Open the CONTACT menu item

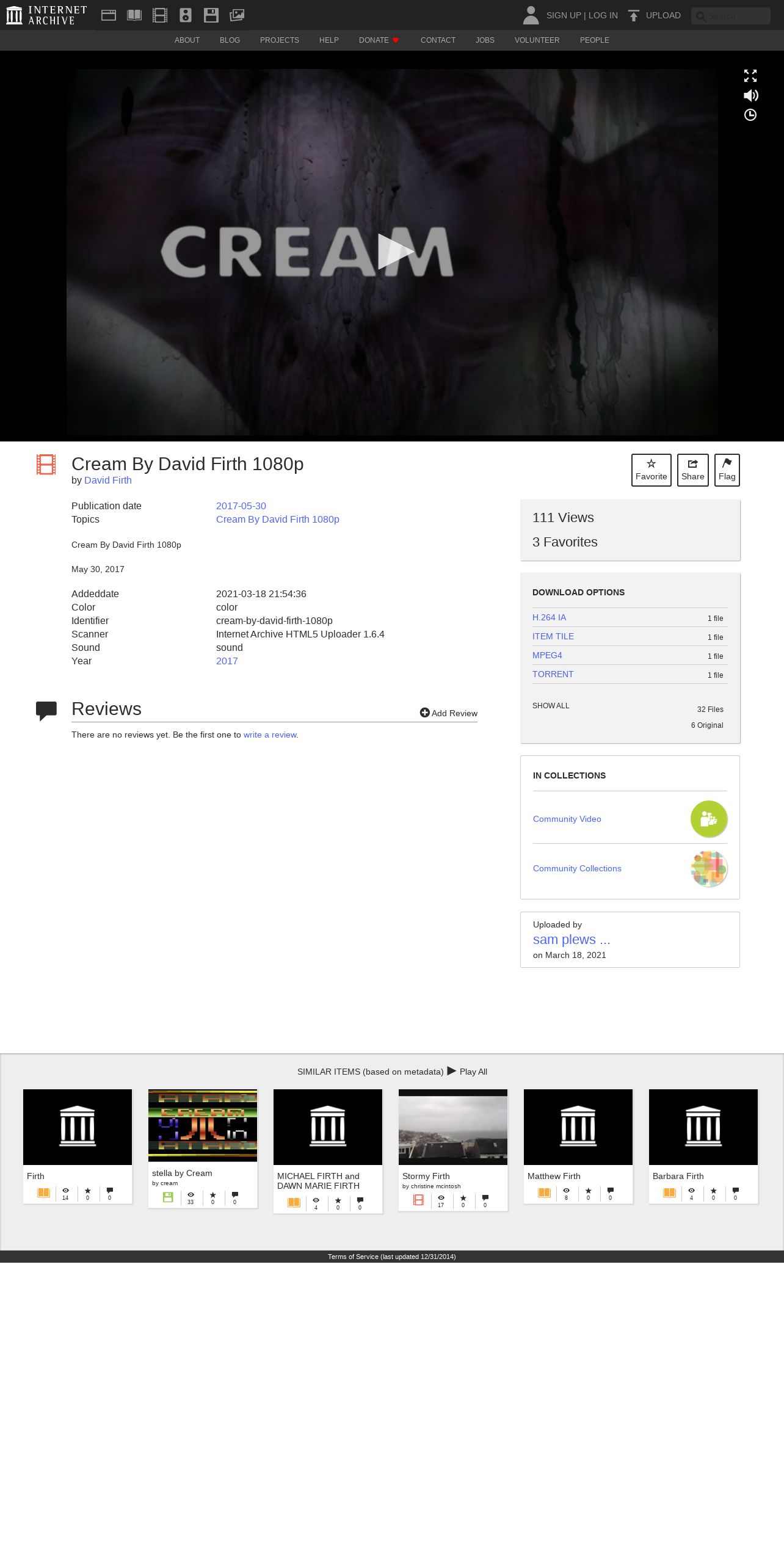[438, 40]
